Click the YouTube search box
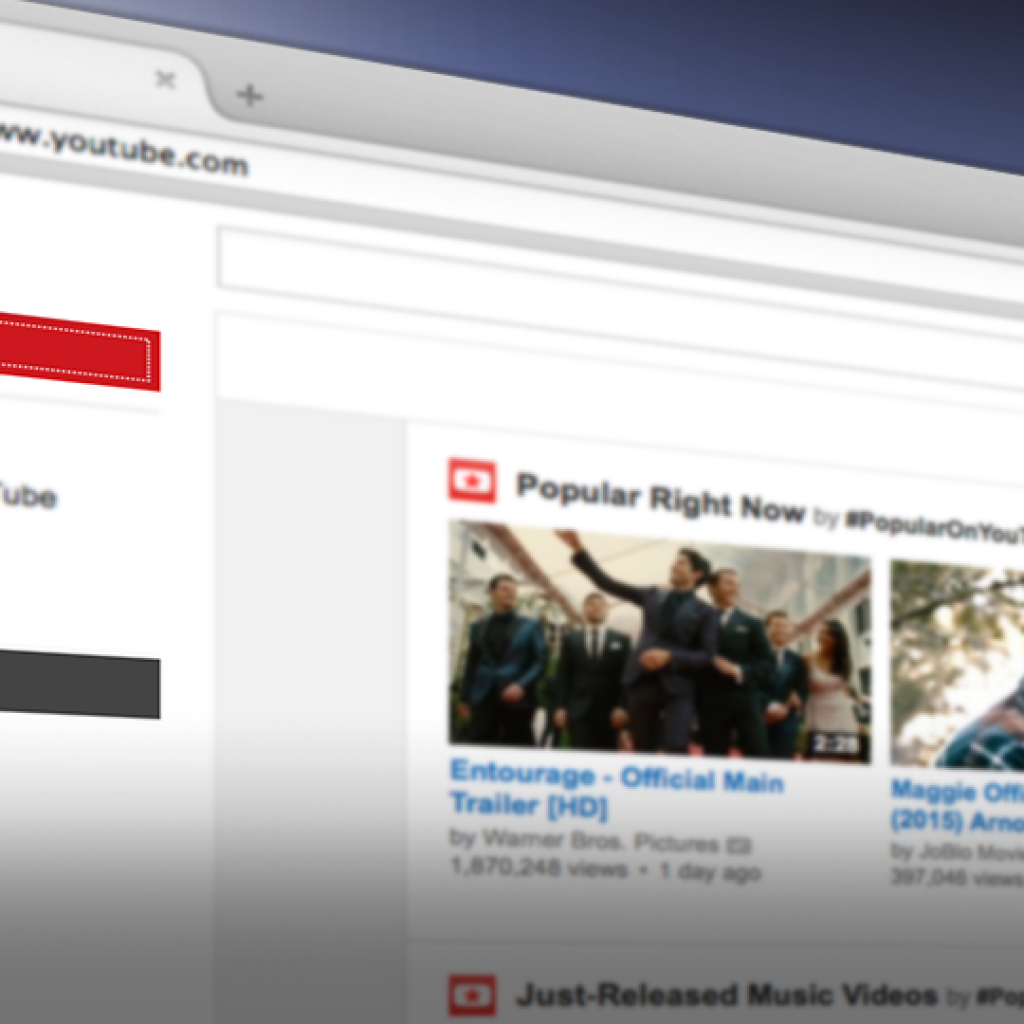Screen dimensions: 1024x1024 tap(600, 265)
